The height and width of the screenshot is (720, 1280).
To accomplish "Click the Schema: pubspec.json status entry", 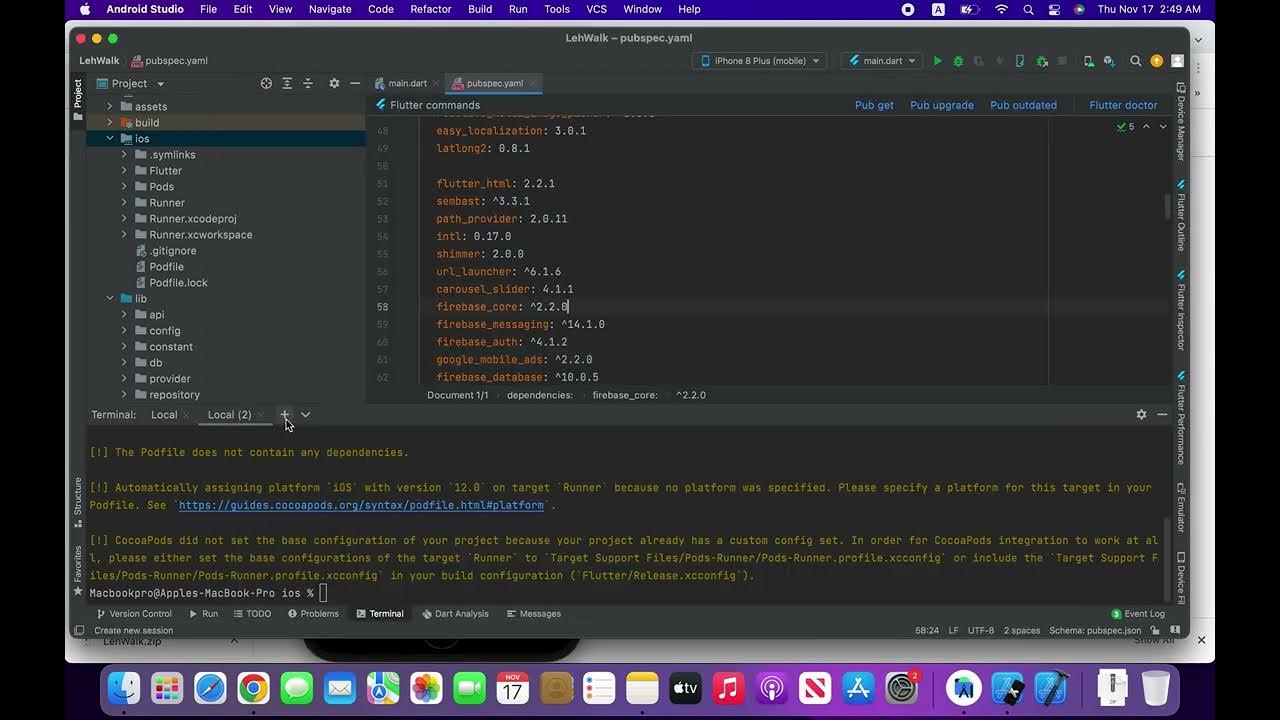I will point(1095,631).
